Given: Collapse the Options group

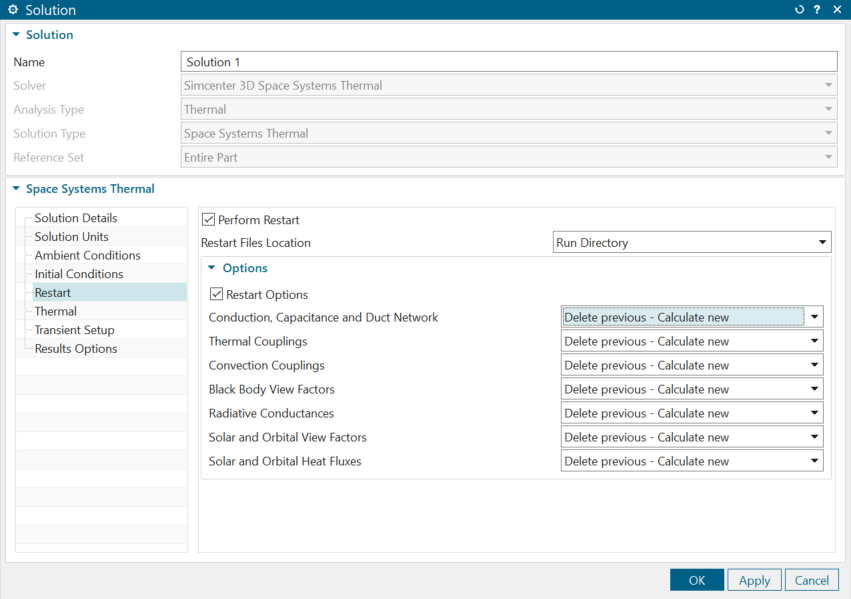Looking at the screenshot, I should pos(212,268).
